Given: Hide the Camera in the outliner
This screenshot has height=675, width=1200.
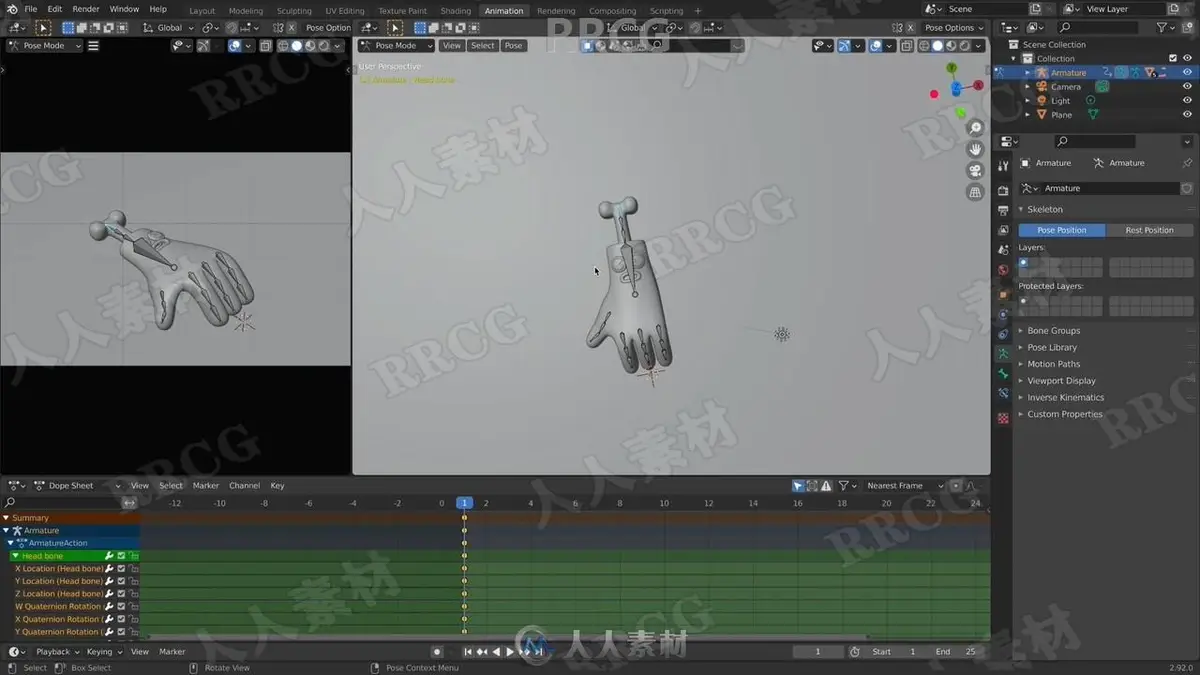Looking at the screenshot, I should point(1187,86).
